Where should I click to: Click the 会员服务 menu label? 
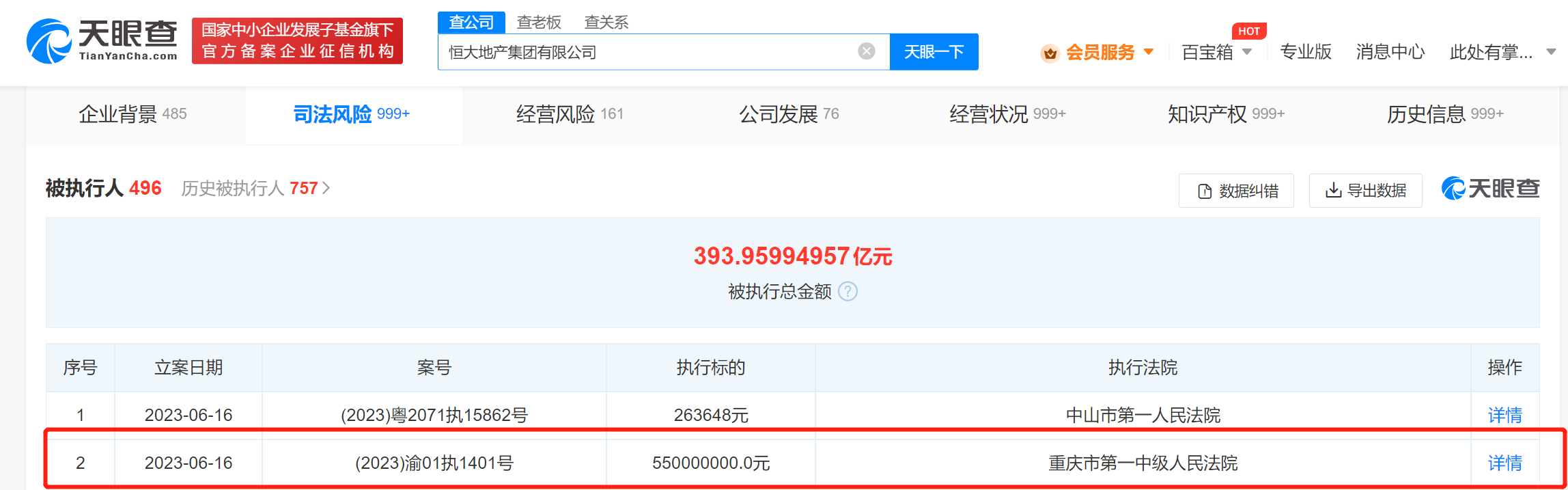point(1100,53)
